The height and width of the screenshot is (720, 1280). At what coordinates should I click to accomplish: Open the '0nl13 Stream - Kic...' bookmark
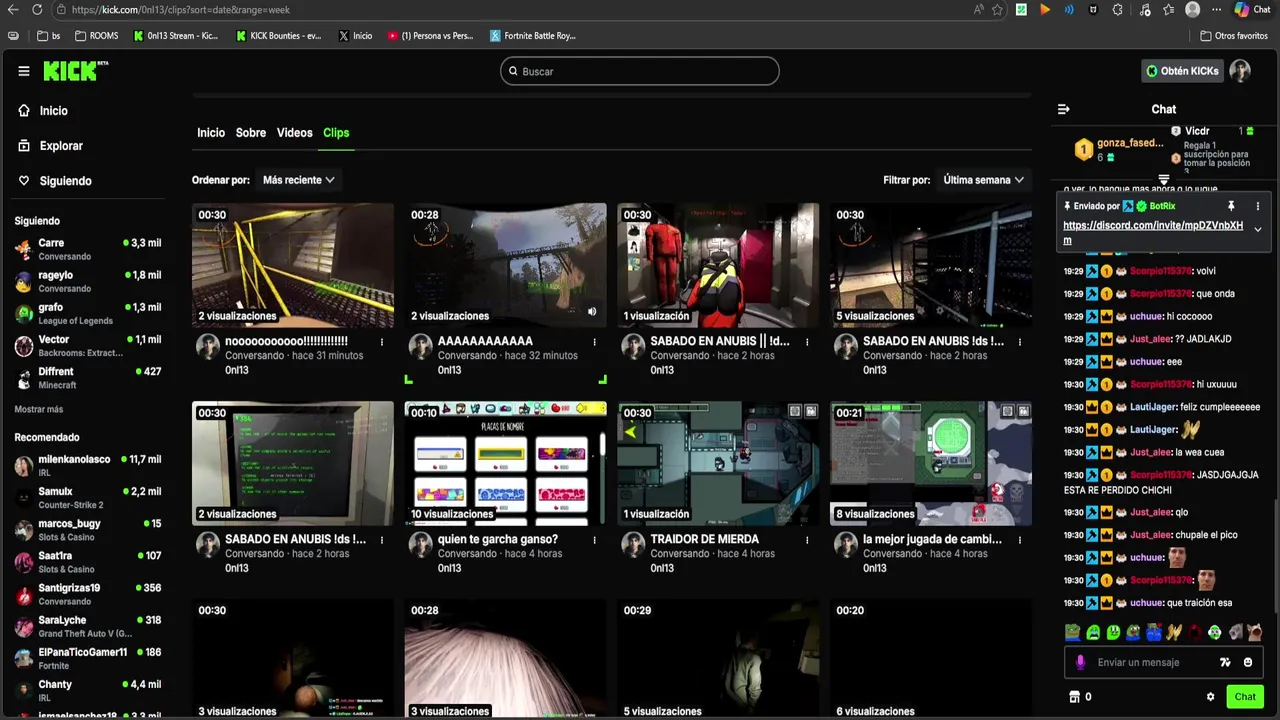pyautogui.click(x=176, y=36)
